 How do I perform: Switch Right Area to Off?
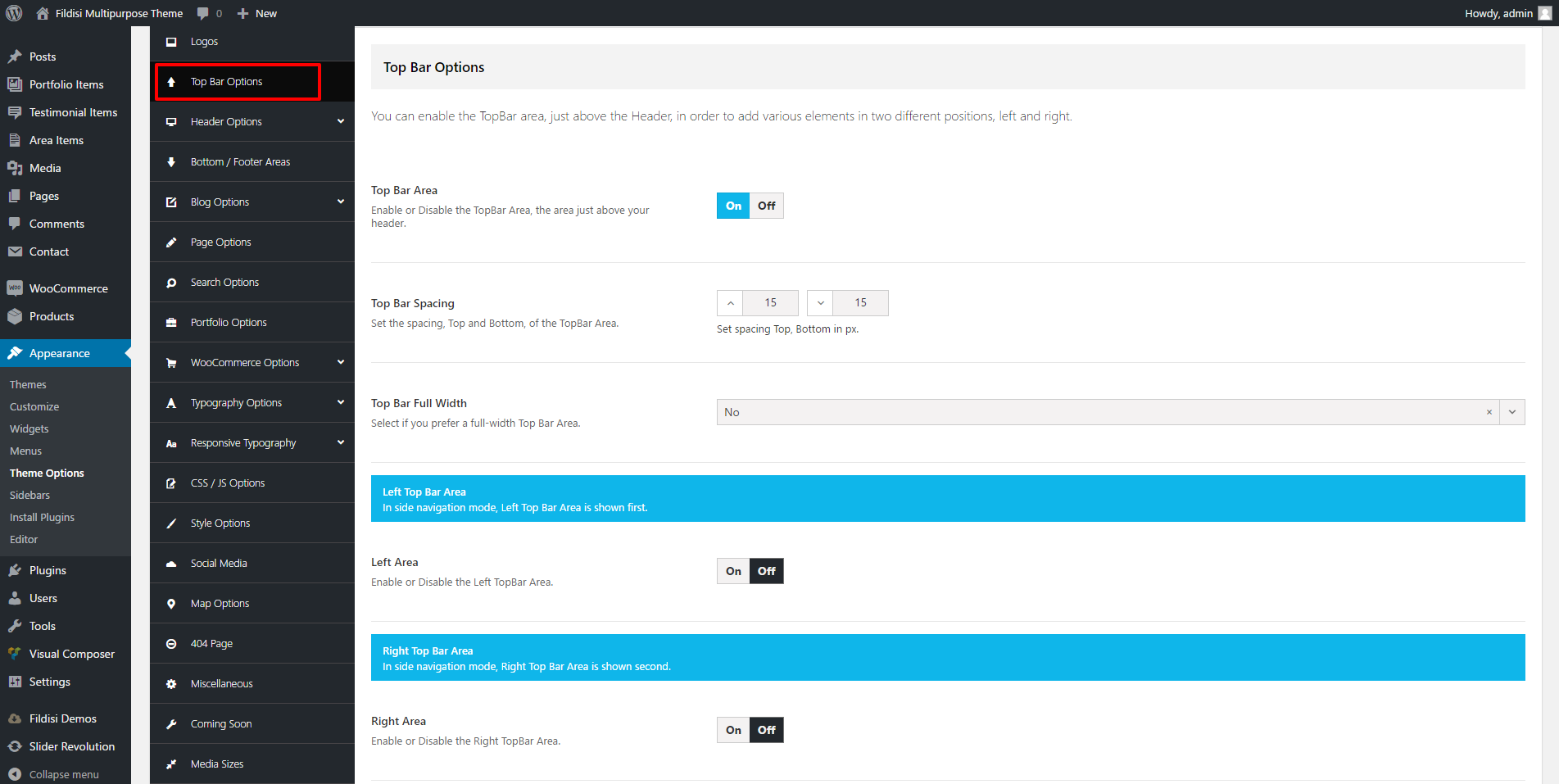[x=767, y=730]
